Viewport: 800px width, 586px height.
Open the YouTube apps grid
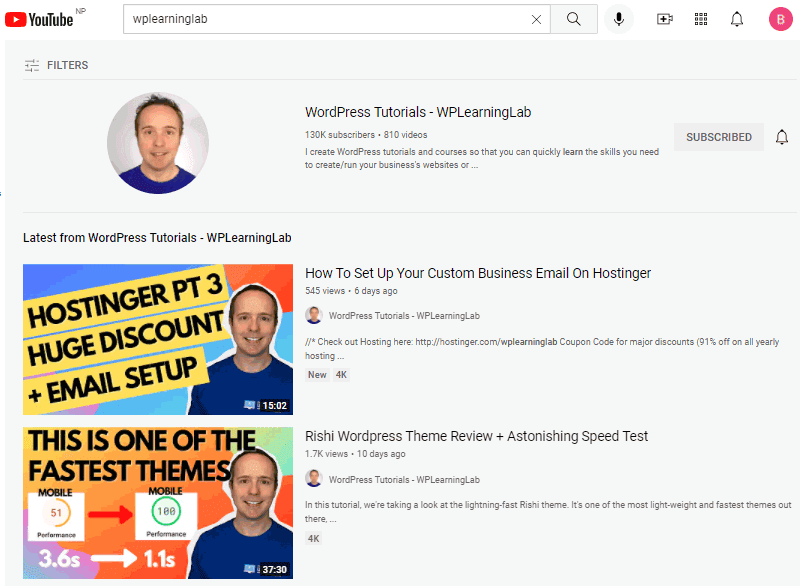(701, 19)
